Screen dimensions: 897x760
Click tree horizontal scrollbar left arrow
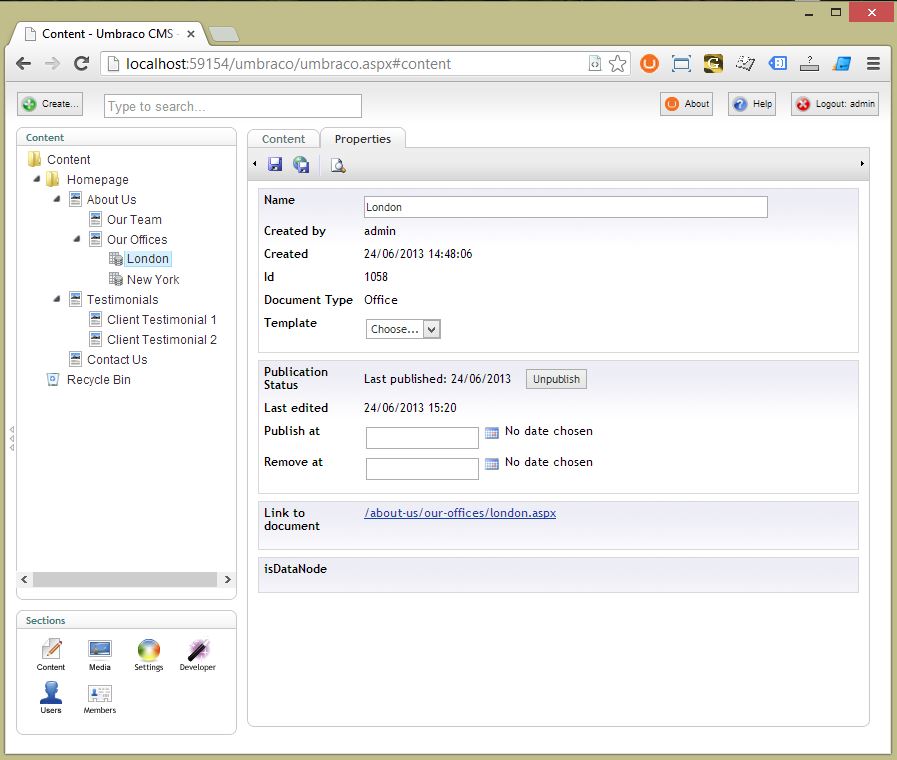[x=24, y=579]
